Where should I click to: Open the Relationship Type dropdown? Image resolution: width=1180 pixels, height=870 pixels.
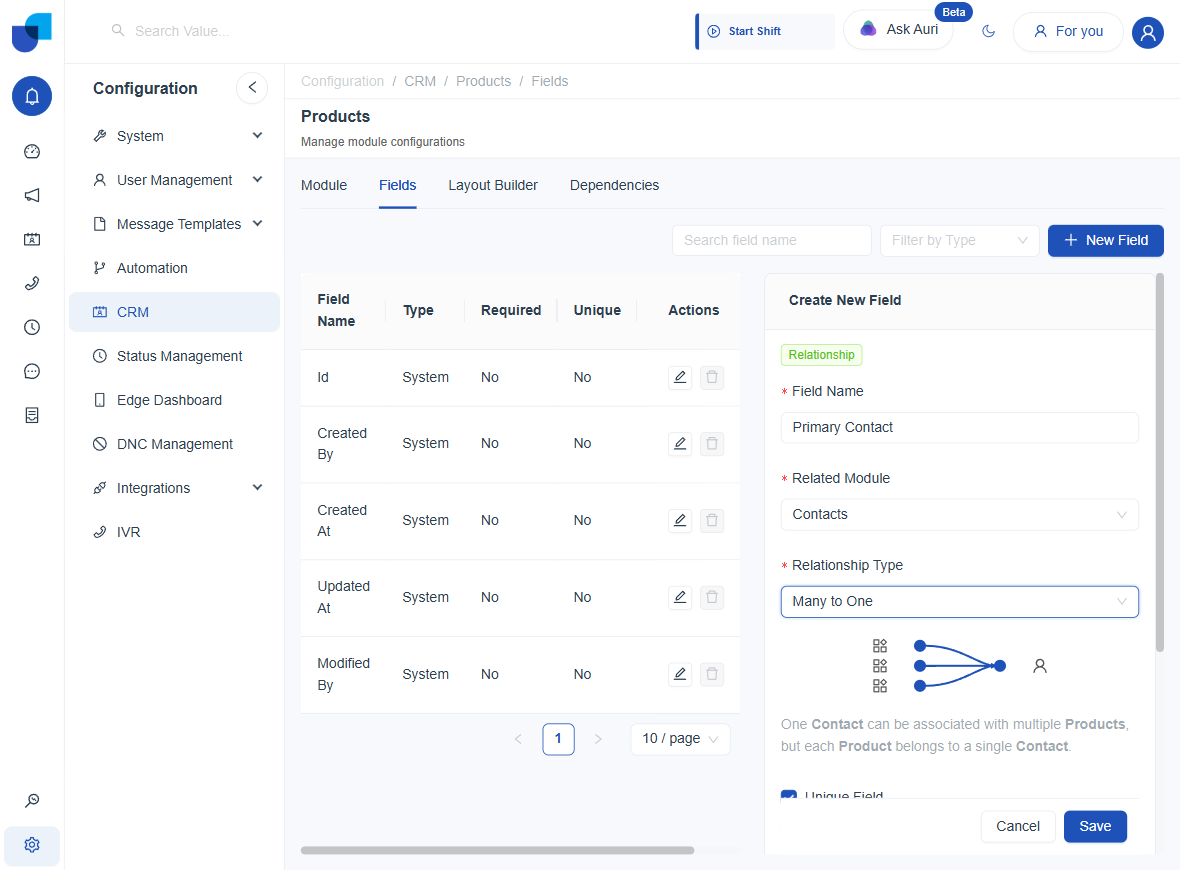pos(960,602)
